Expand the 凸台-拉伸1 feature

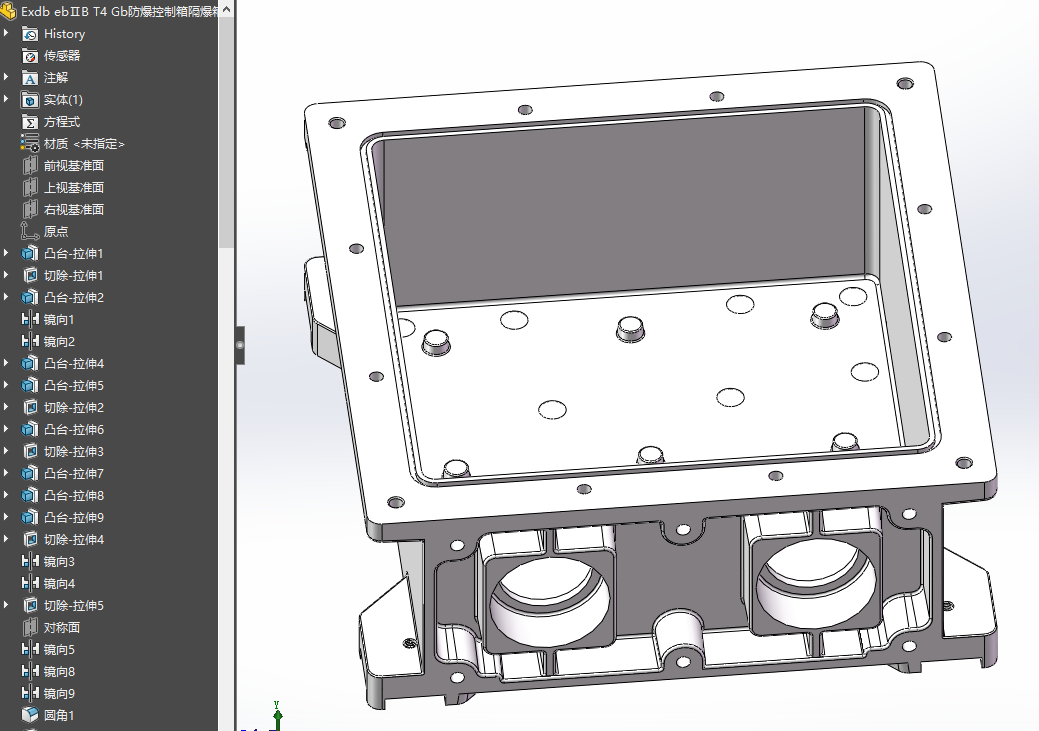7,253
